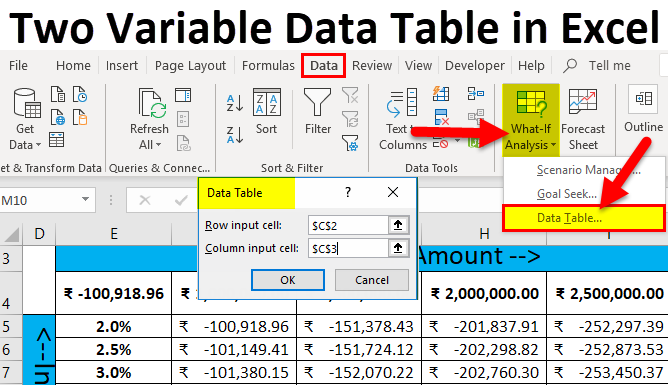Toggle the Filter funnel button

coord(317,112)
